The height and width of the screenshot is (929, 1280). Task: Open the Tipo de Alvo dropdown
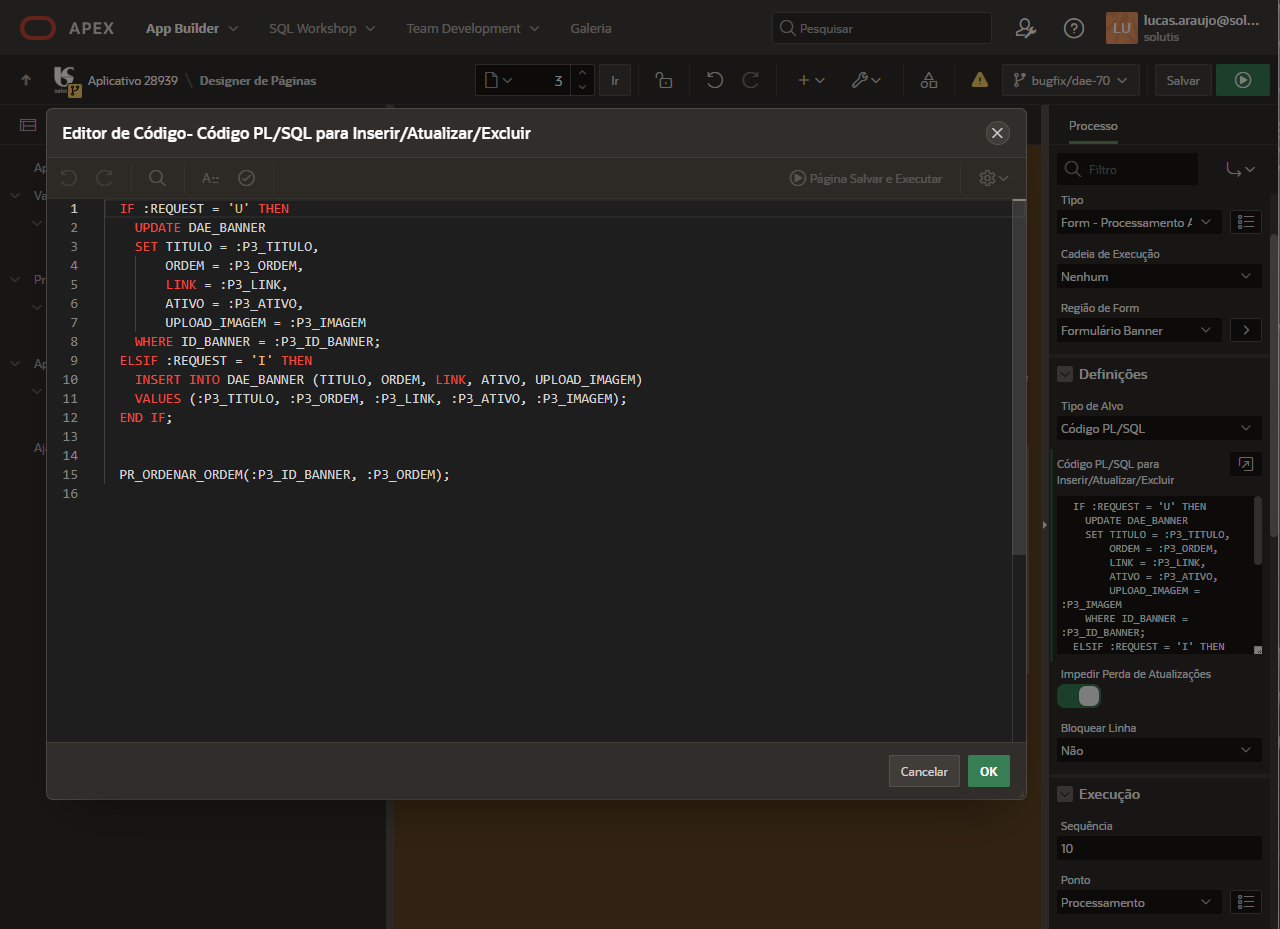coord(1159,428)
